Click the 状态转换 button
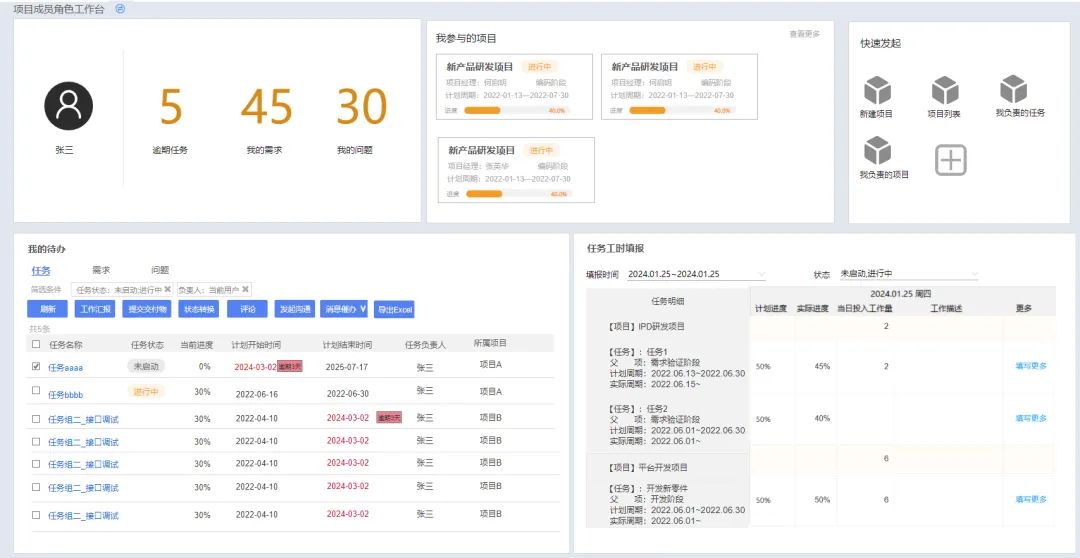1080x558 pixels. (x=198, y=309)
